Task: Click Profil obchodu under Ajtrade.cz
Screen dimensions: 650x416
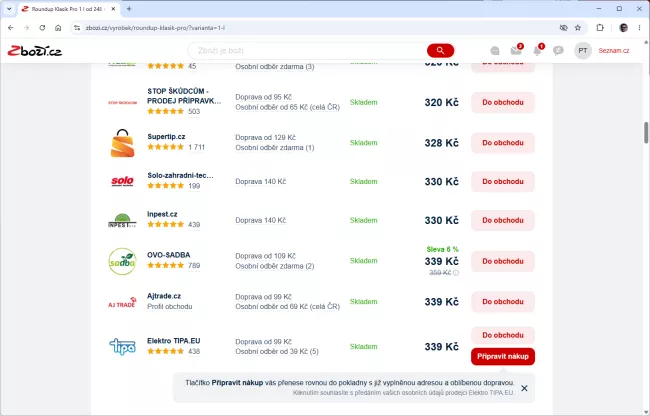Action: point(170,307)
